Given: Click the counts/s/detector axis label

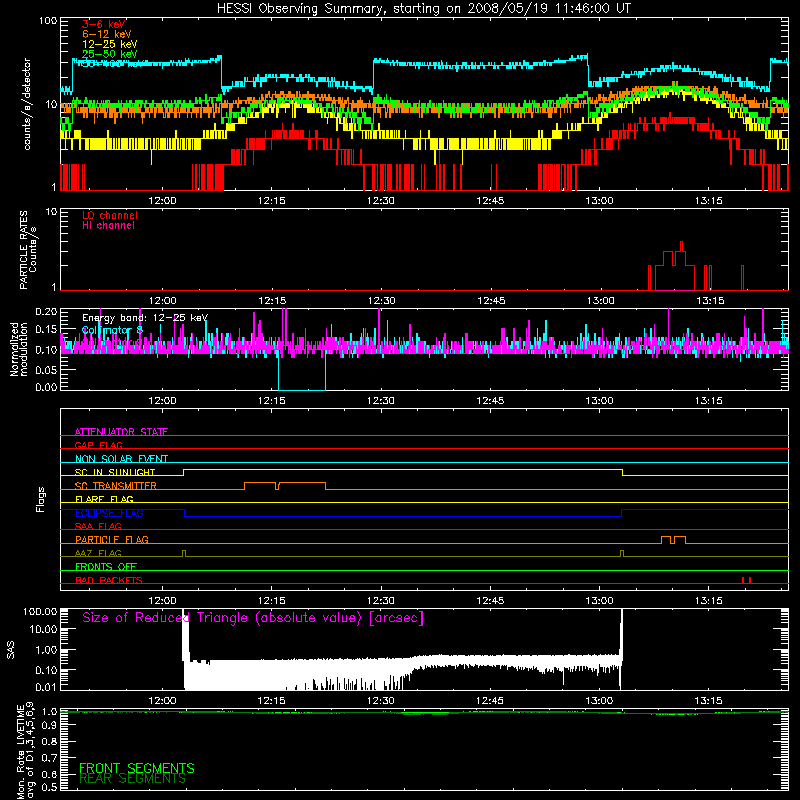Looking at the screenshot, I should pyautogui.click(x=27, y=104).
